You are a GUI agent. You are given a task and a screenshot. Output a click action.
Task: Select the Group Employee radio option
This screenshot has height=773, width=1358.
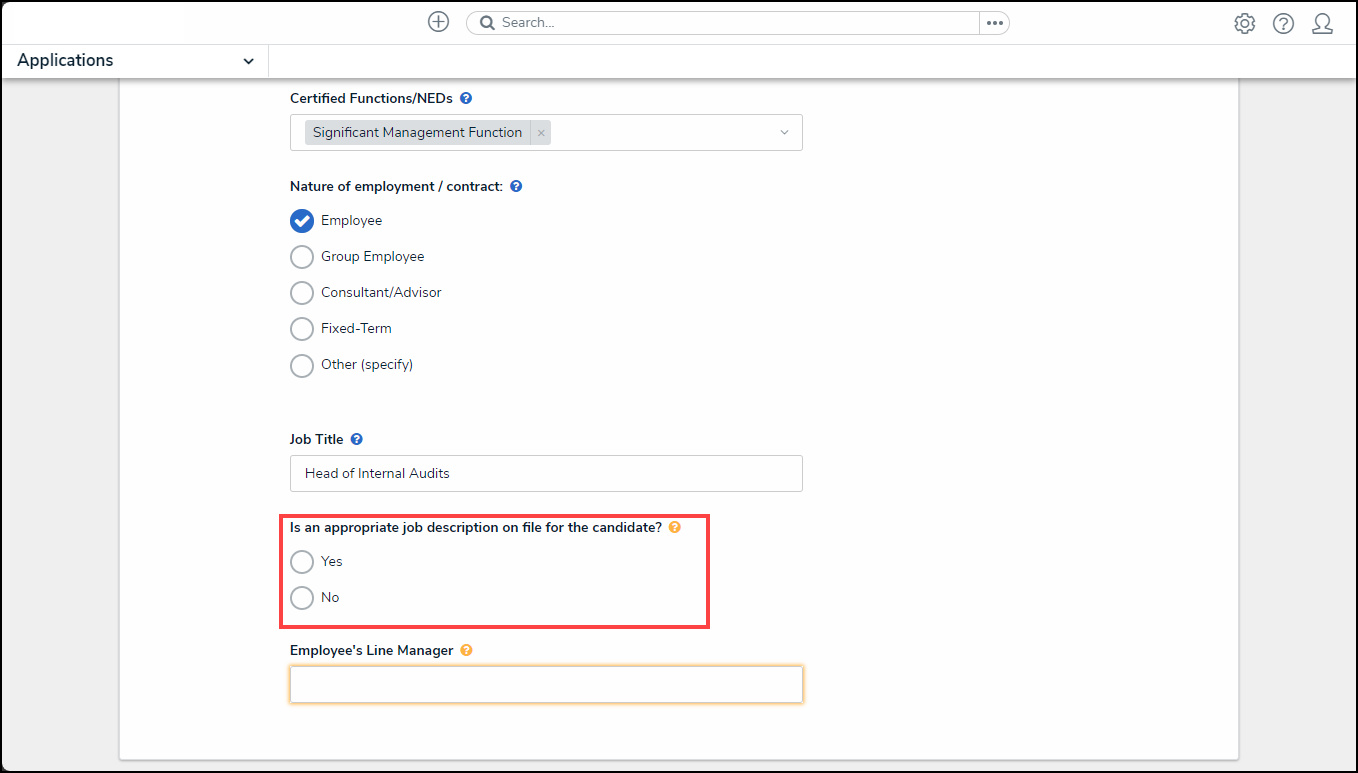click(x=302, y=257)
